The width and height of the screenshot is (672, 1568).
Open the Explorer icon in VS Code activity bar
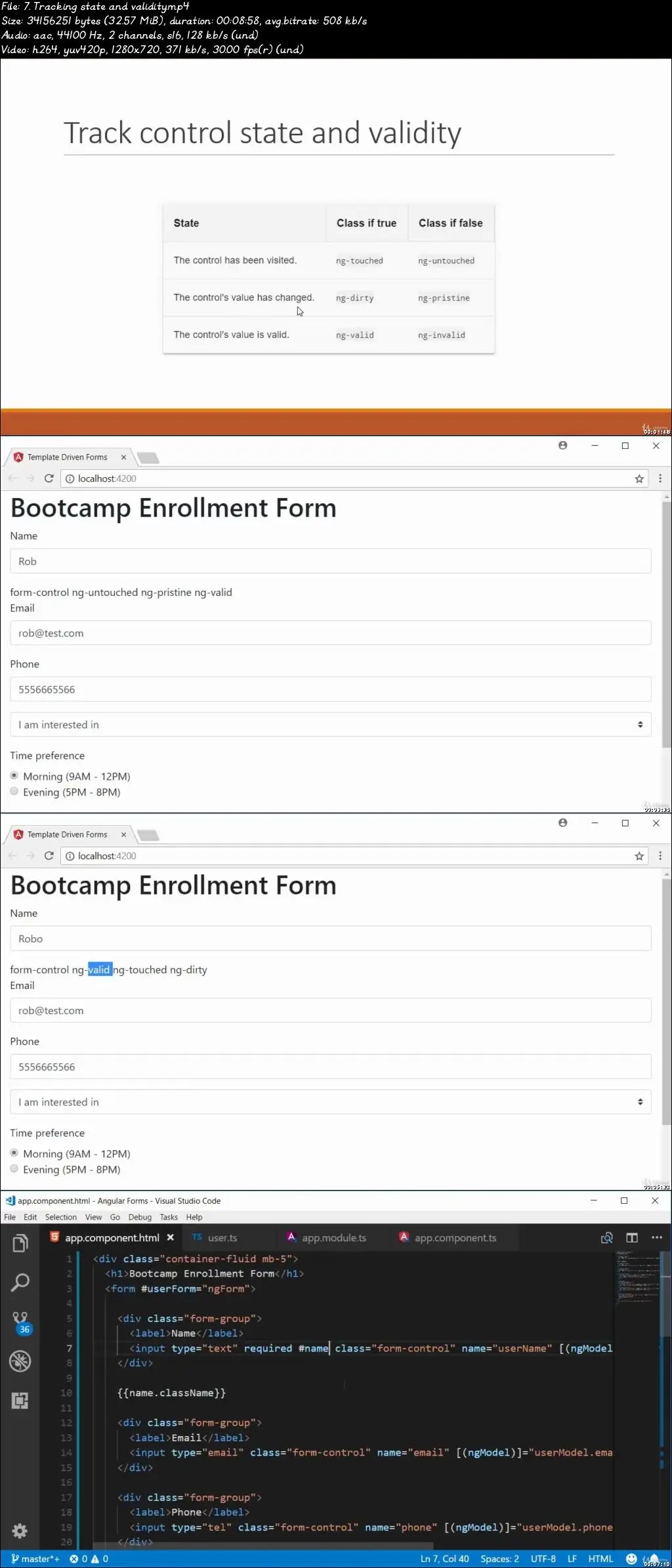[x=20, y=1243]
